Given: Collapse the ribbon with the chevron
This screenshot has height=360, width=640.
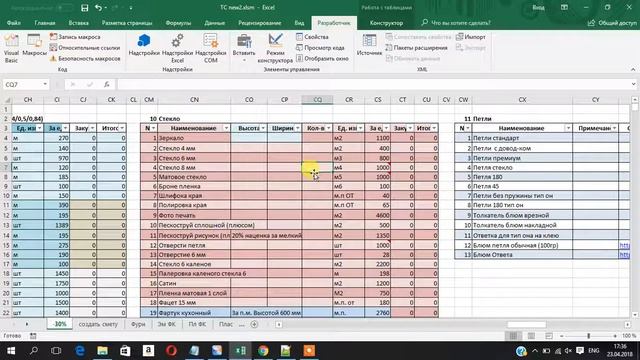Looking at the screenshot, I should 633,69.
